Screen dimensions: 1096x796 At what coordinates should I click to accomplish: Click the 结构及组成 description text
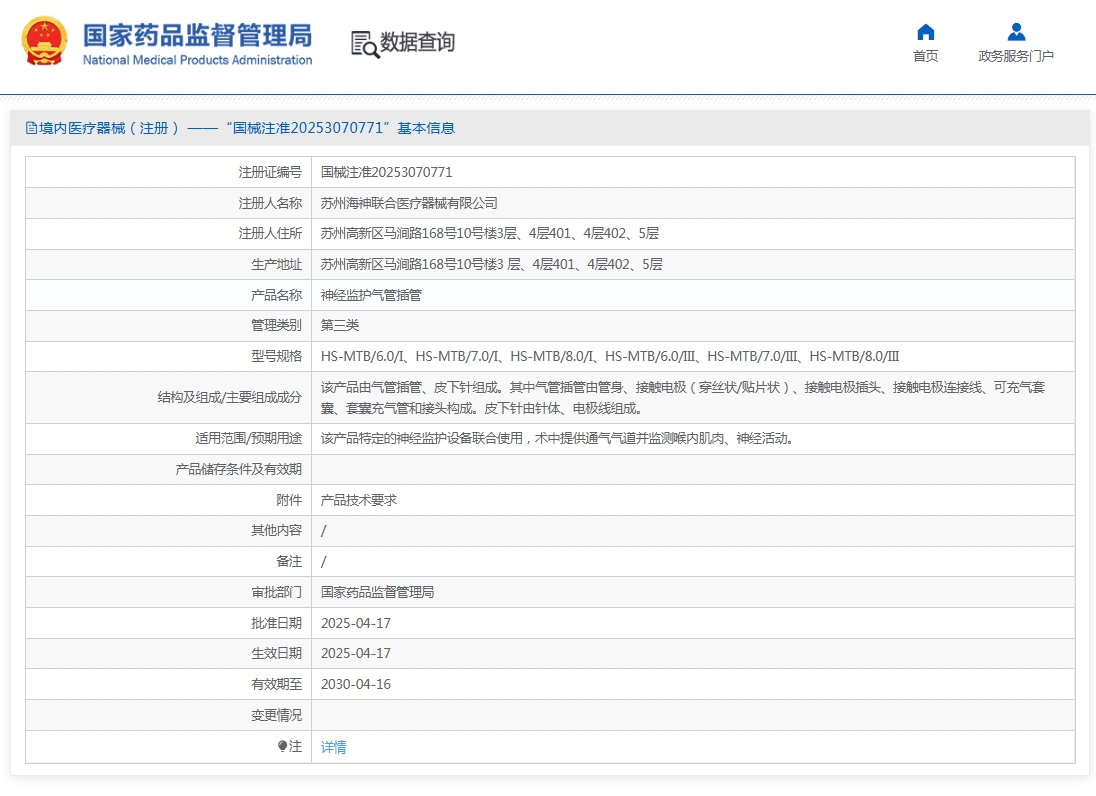683,397
